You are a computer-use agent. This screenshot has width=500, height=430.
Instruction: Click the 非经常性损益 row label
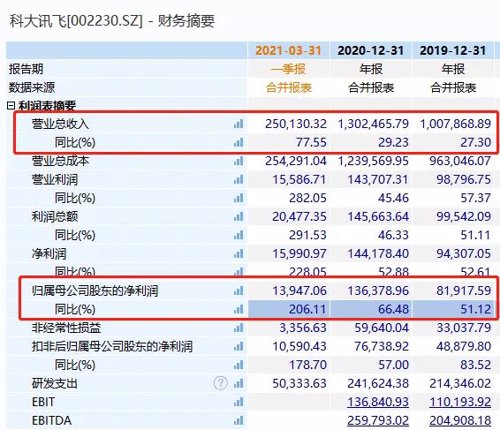click(66, 328)
